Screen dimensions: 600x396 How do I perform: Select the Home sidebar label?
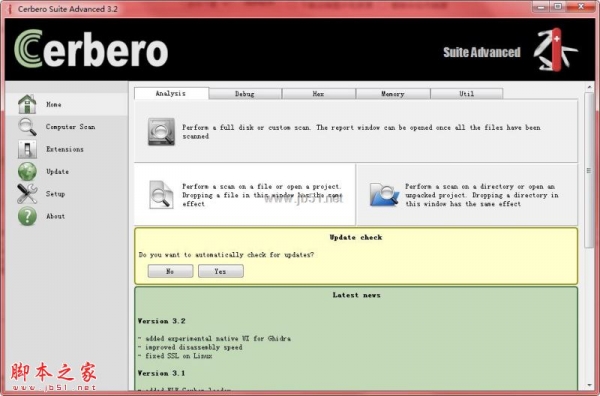click(54, 104)
